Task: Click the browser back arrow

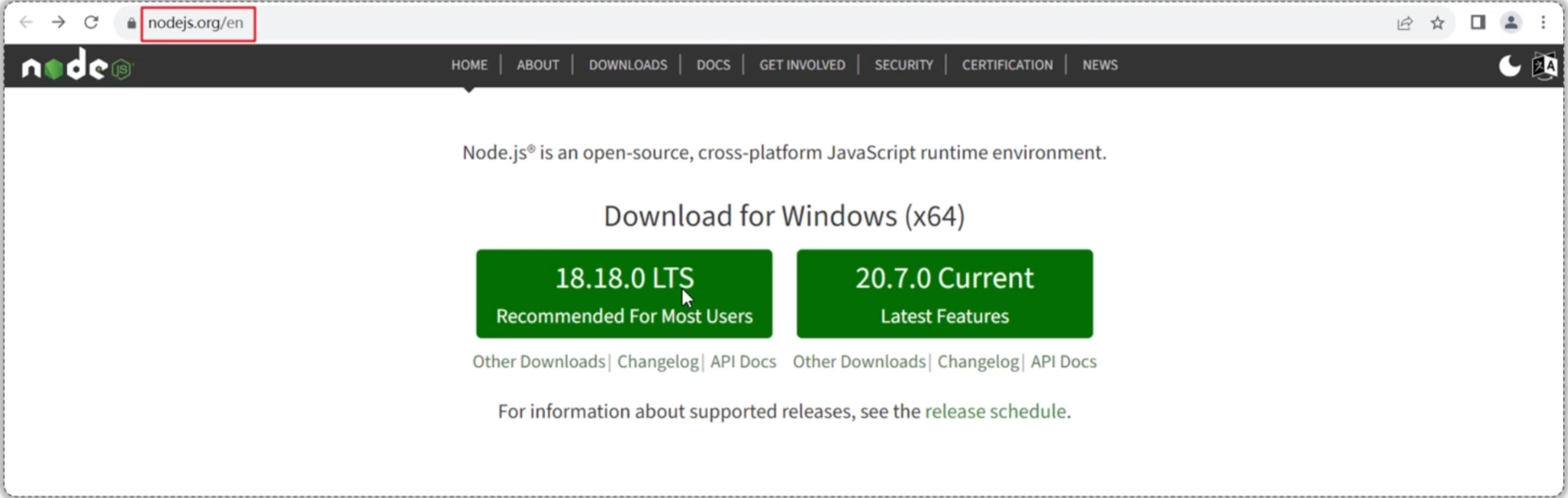Action: [x=26, y=23]
